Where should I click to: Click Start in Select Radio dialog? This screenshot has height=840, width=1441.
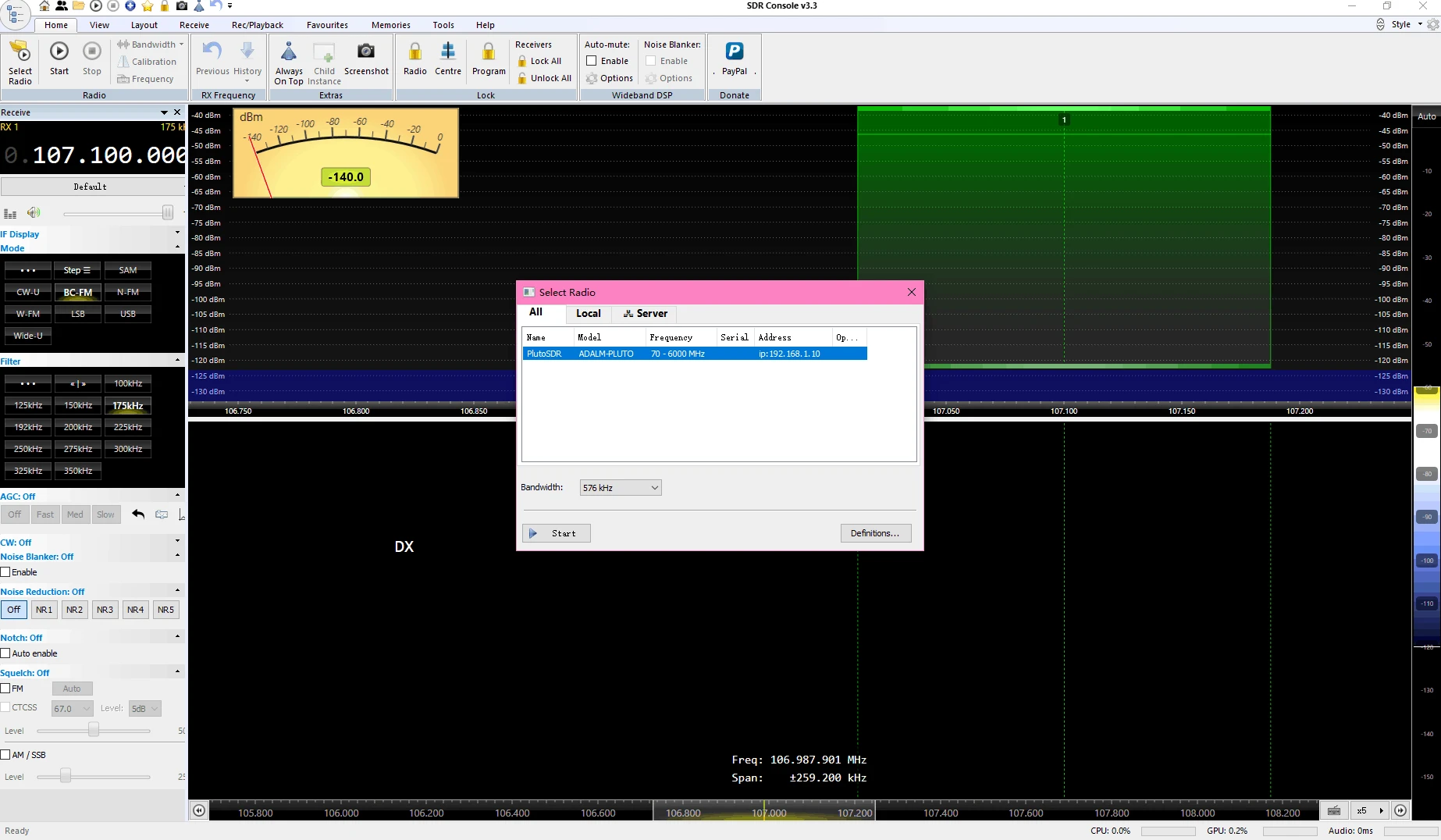click(x=556, y=533)
